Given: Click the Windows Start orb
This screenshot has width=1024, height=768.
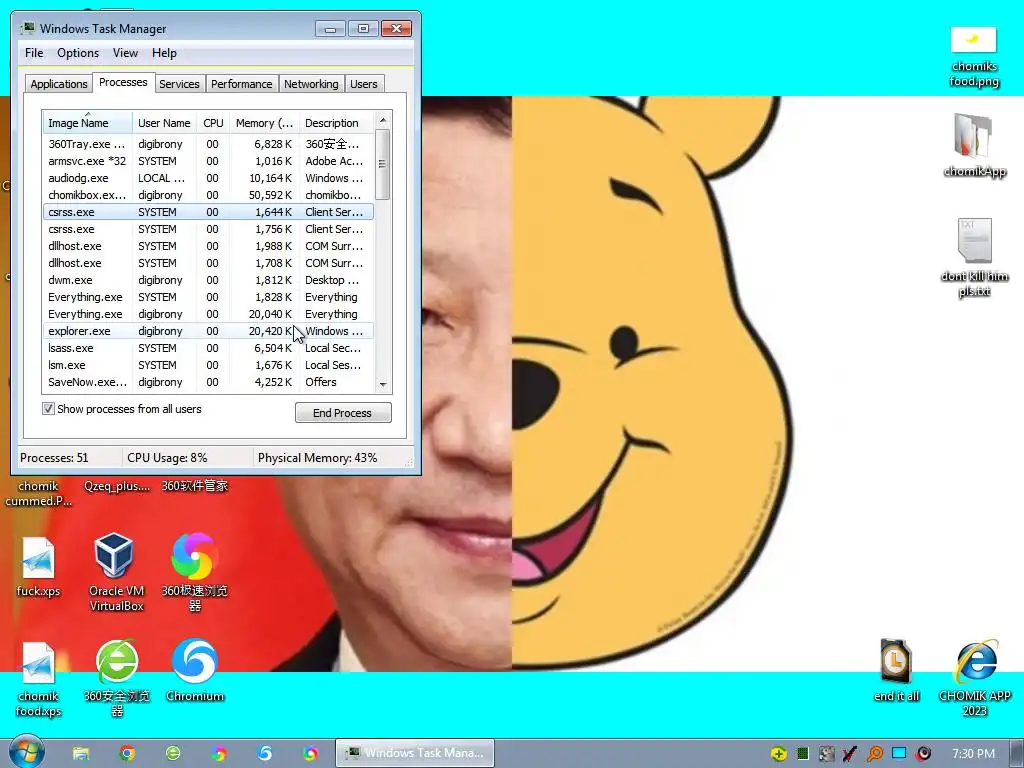Looking at the screenshot, I should point(26,752).
